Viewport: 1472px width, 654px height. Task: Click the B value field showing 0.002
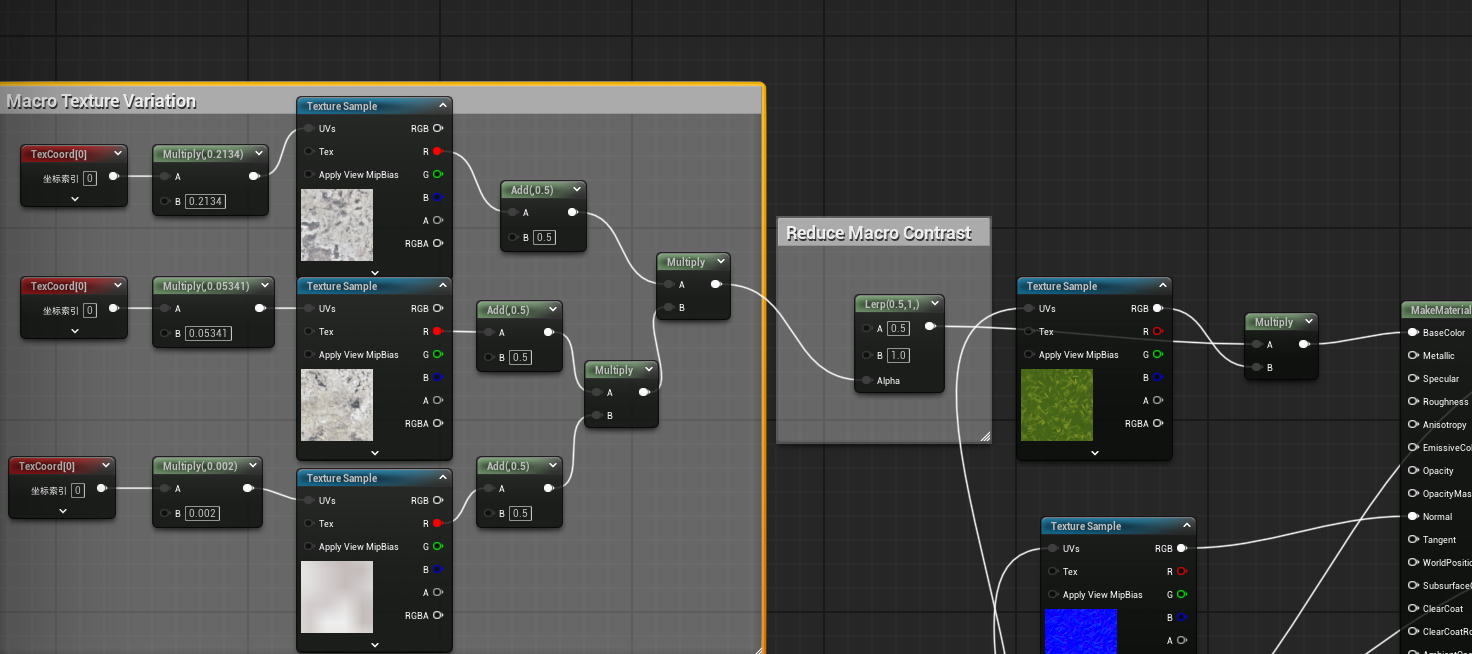coord(202,513)
